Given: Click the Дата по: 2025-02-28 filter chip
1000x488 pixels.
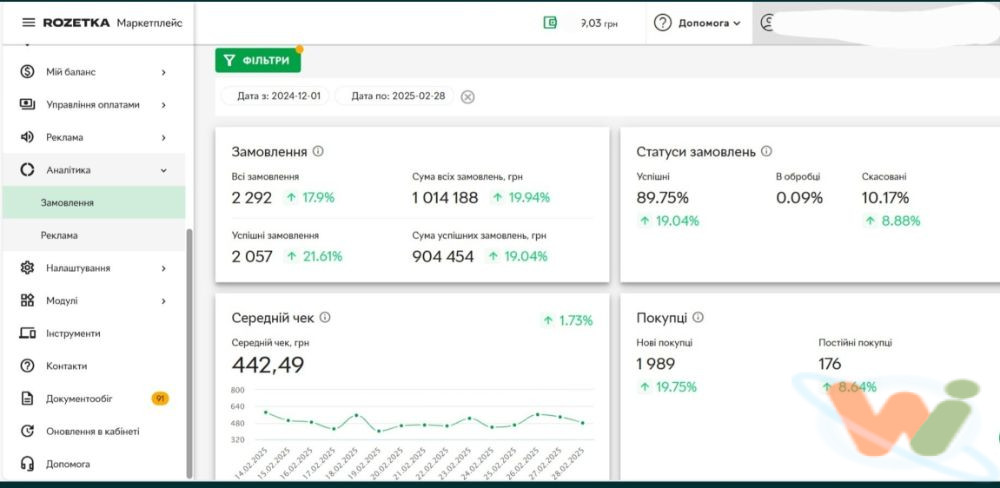Looking at the screenshot, I should (395, 97).
